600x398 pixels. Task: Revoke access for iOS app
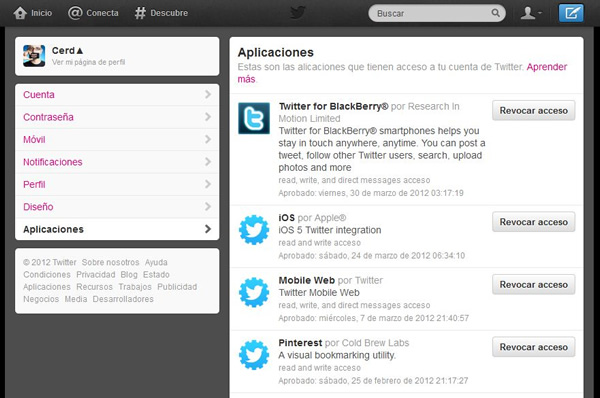point(533,222)
